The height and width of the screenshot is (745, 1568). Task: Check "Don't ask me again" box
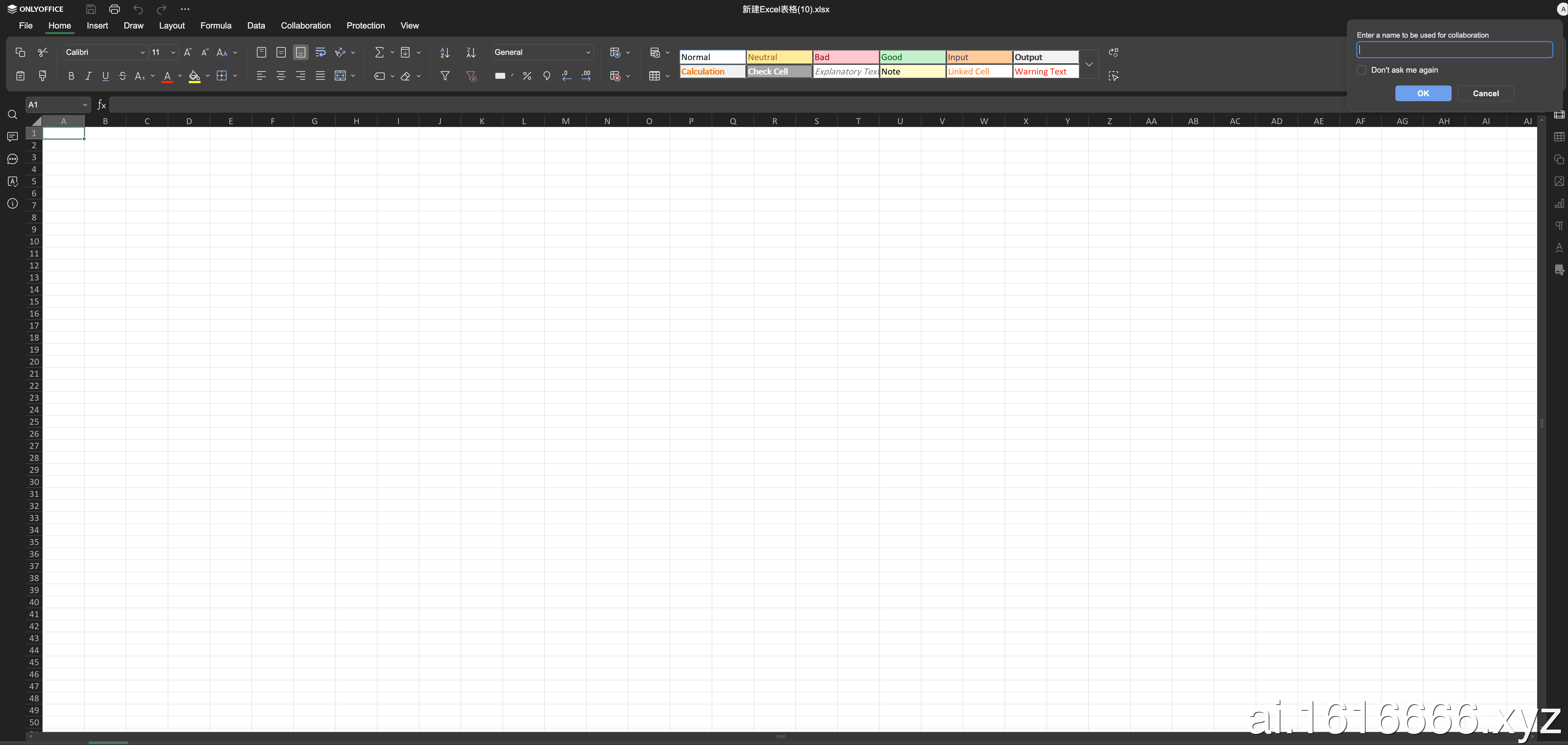[x=1362, y=70]
